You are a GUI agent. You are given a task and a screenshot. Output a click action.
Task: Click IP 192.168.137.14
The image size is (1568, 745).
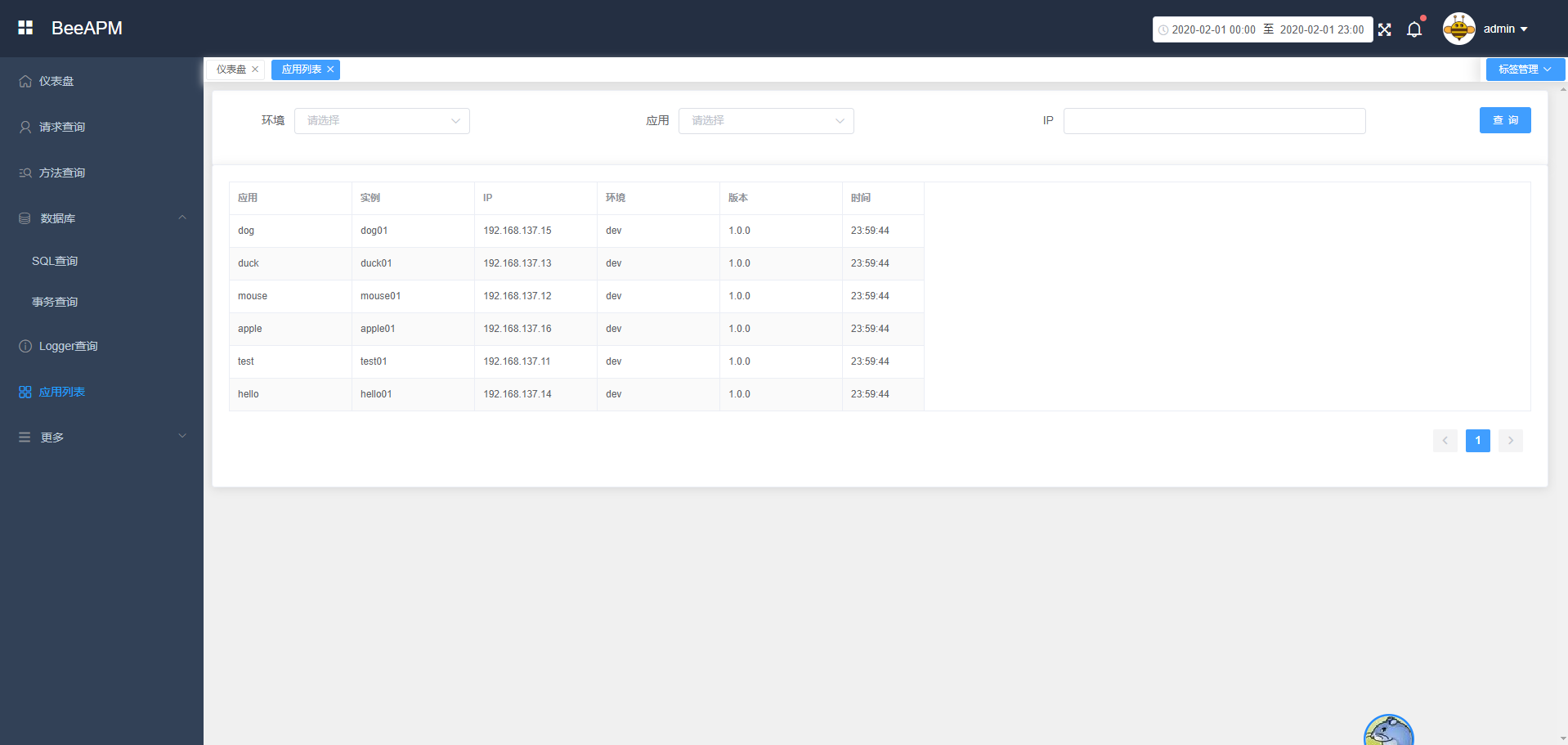click(x=517, y=394)
